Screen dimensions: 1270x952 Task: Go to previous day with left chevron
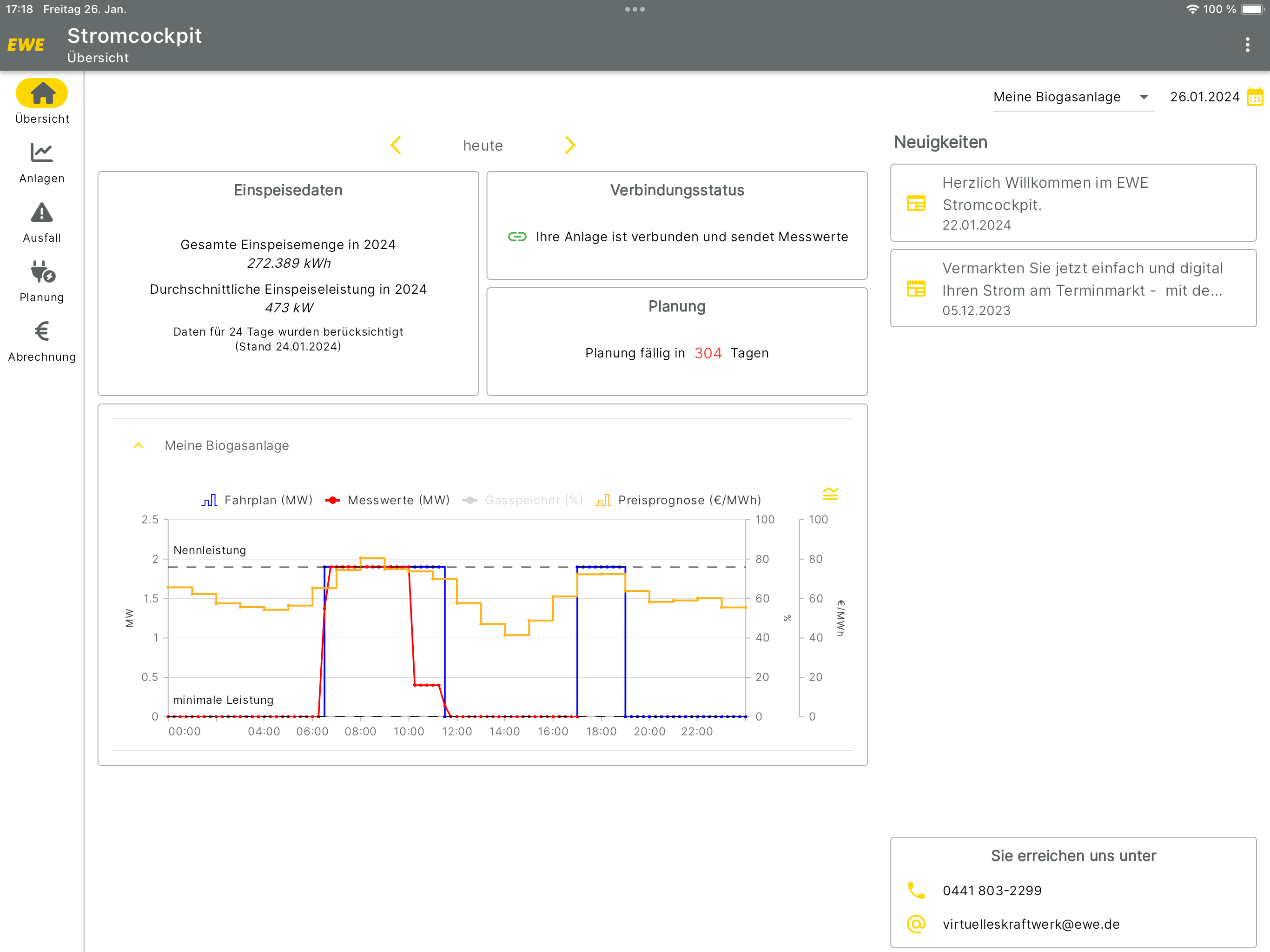(x=396, y=145)
